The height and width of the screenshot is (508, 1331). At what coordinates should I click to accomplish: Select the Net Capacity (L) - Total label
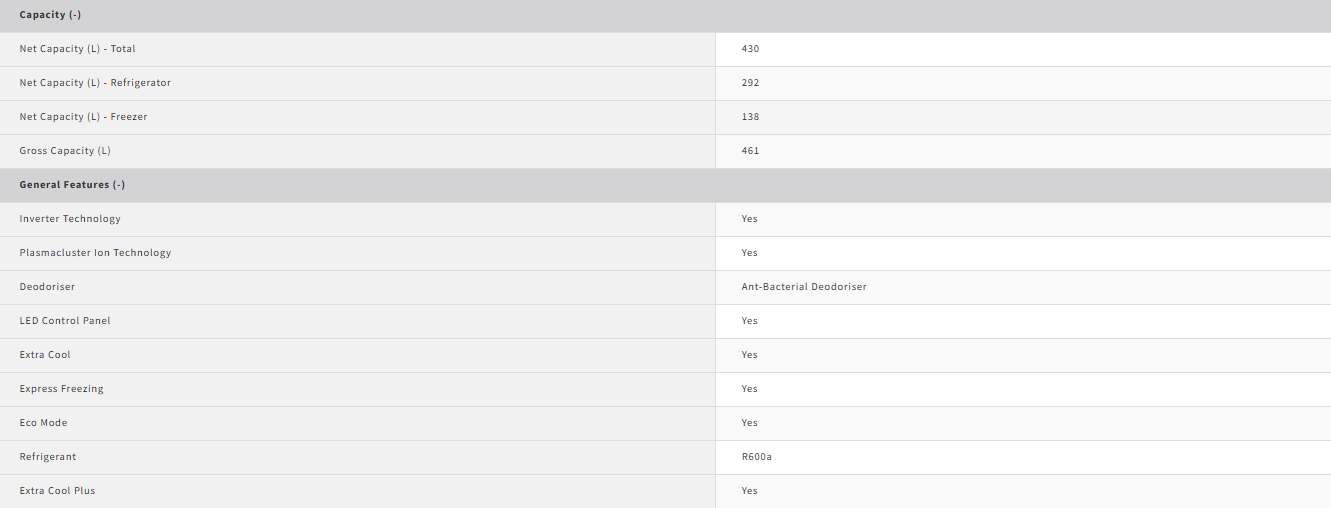coord(77,49)
